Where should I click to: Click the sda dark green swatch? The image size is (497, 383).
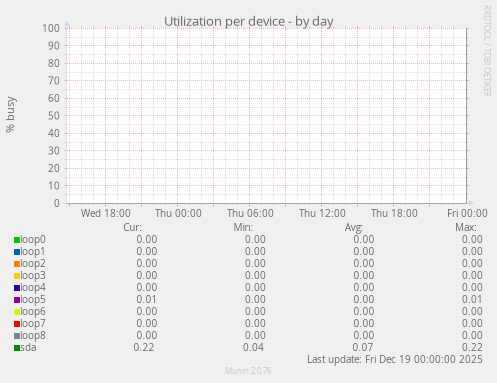pos(17,348)
